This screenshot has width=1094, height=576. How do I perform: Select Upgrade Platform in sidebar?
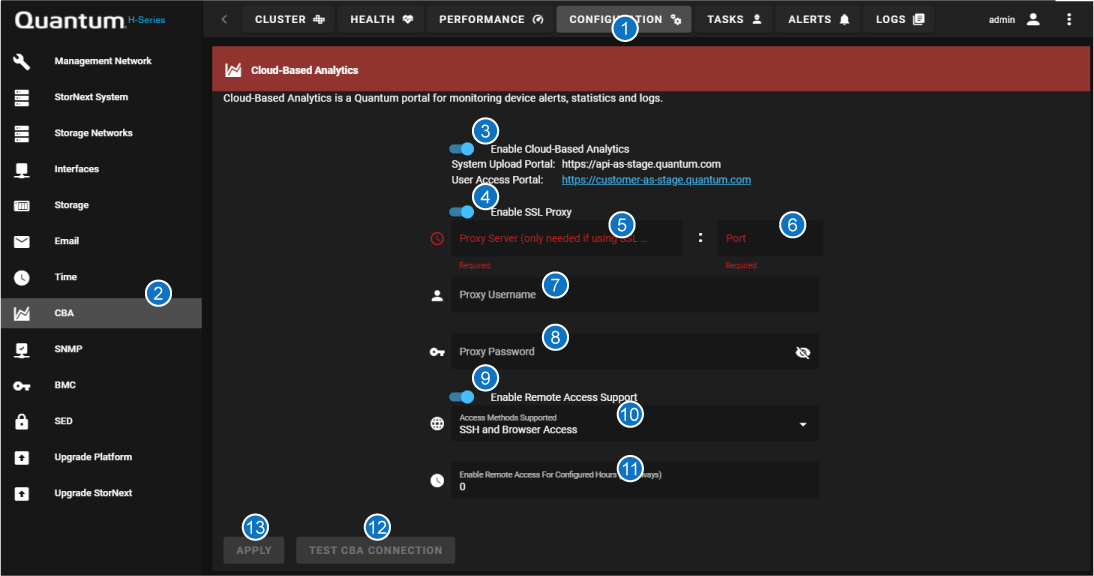point(101,457)
